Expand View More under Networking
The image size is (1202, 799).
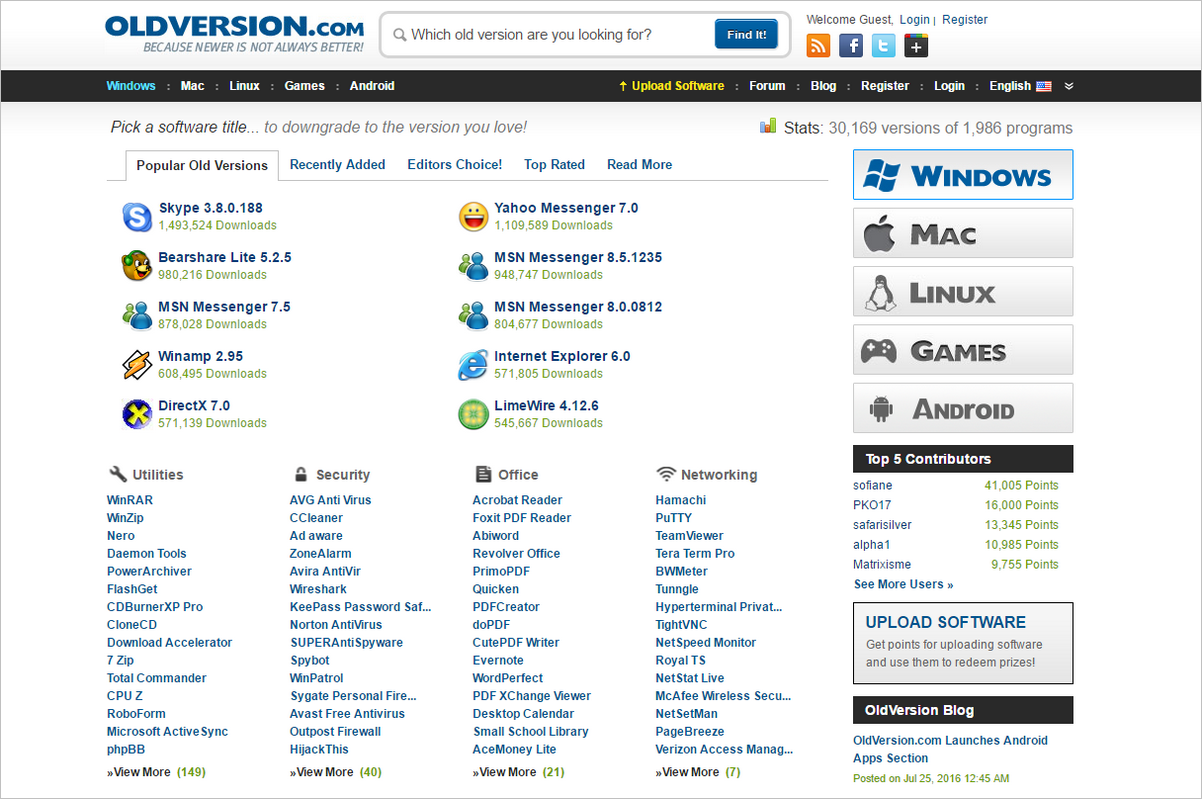tap(698, 772)
